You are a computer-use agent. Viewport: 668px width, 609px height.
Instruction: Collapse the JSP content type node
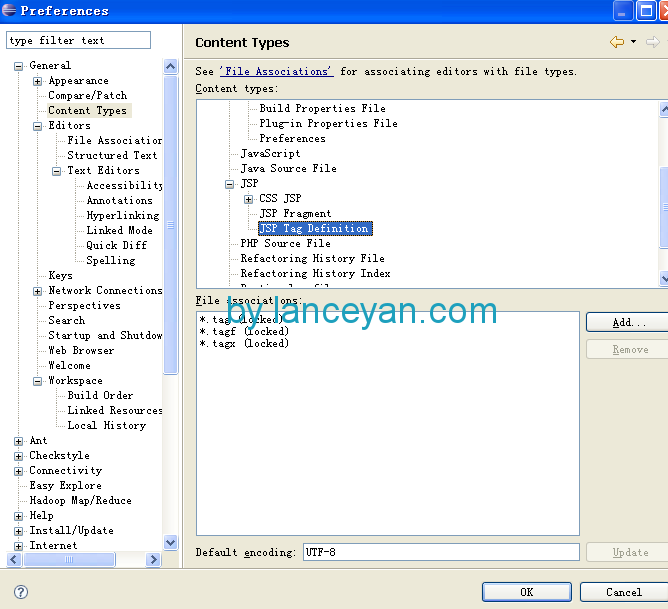click(x=230, y=184)
